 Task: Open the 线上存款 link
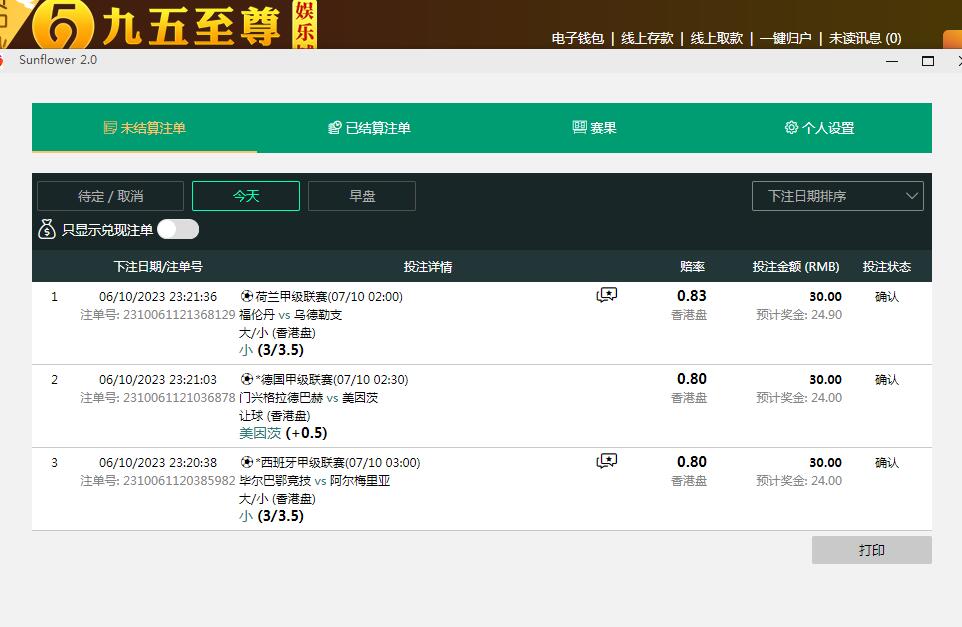click(x=647, y=38)
